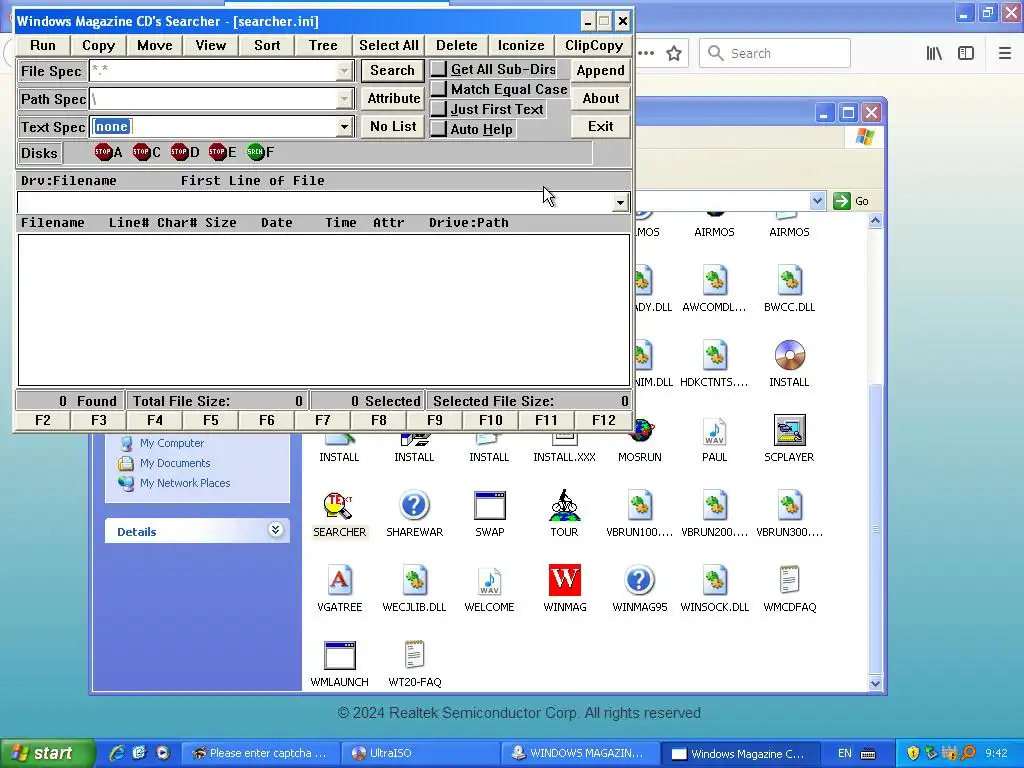The width and height of the screenshot is (1024, 768).
Task: Enable Match Equal Case checkbox
Action: (439, 89)
